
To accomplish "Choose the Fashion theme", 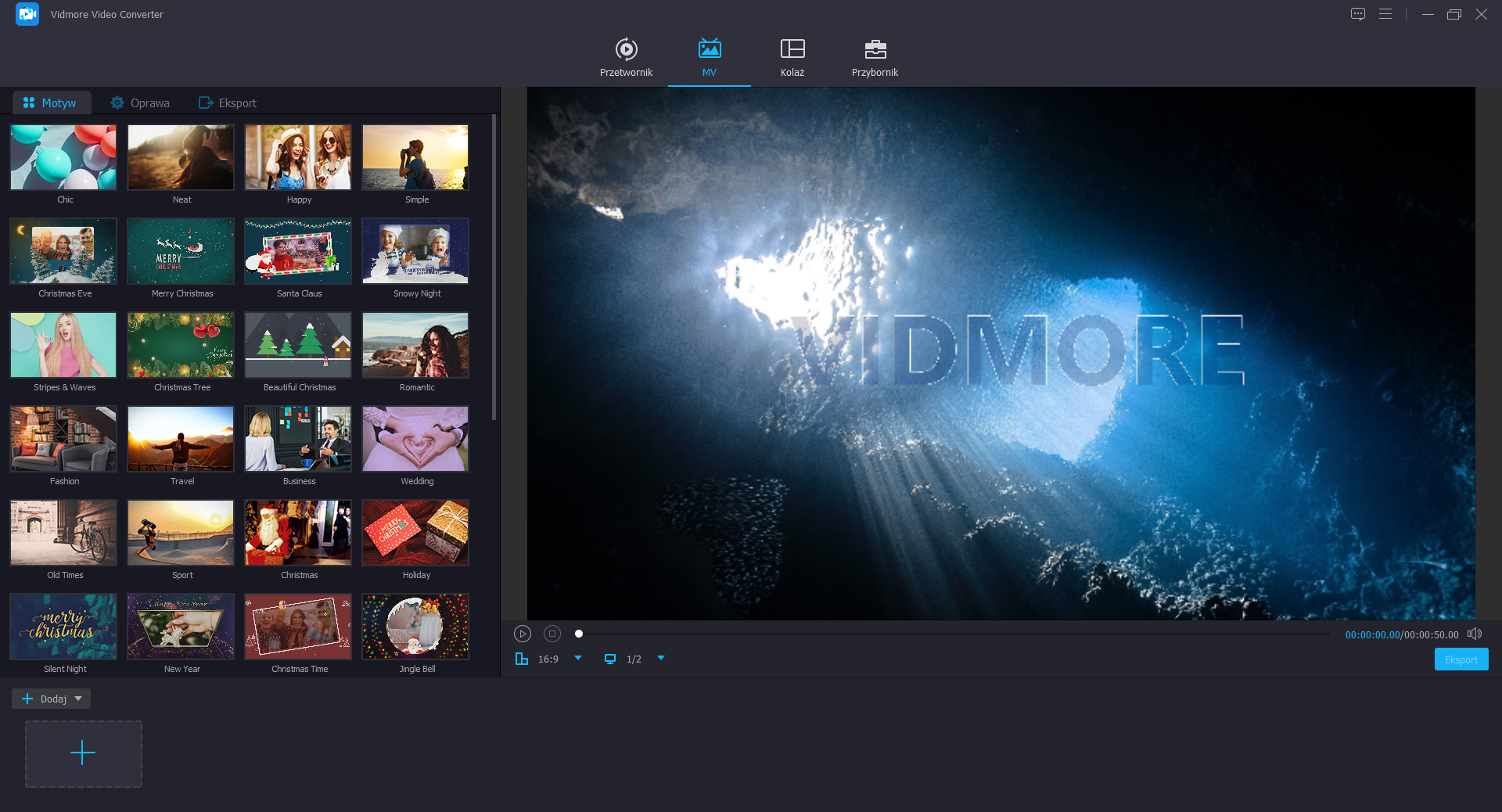I will click(63, 439).
